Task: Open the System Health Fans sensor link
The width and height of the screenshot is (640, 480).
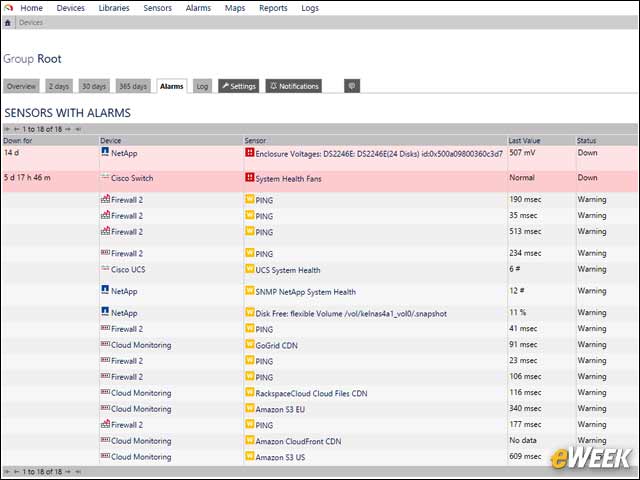Action: (x=289, y=179)
